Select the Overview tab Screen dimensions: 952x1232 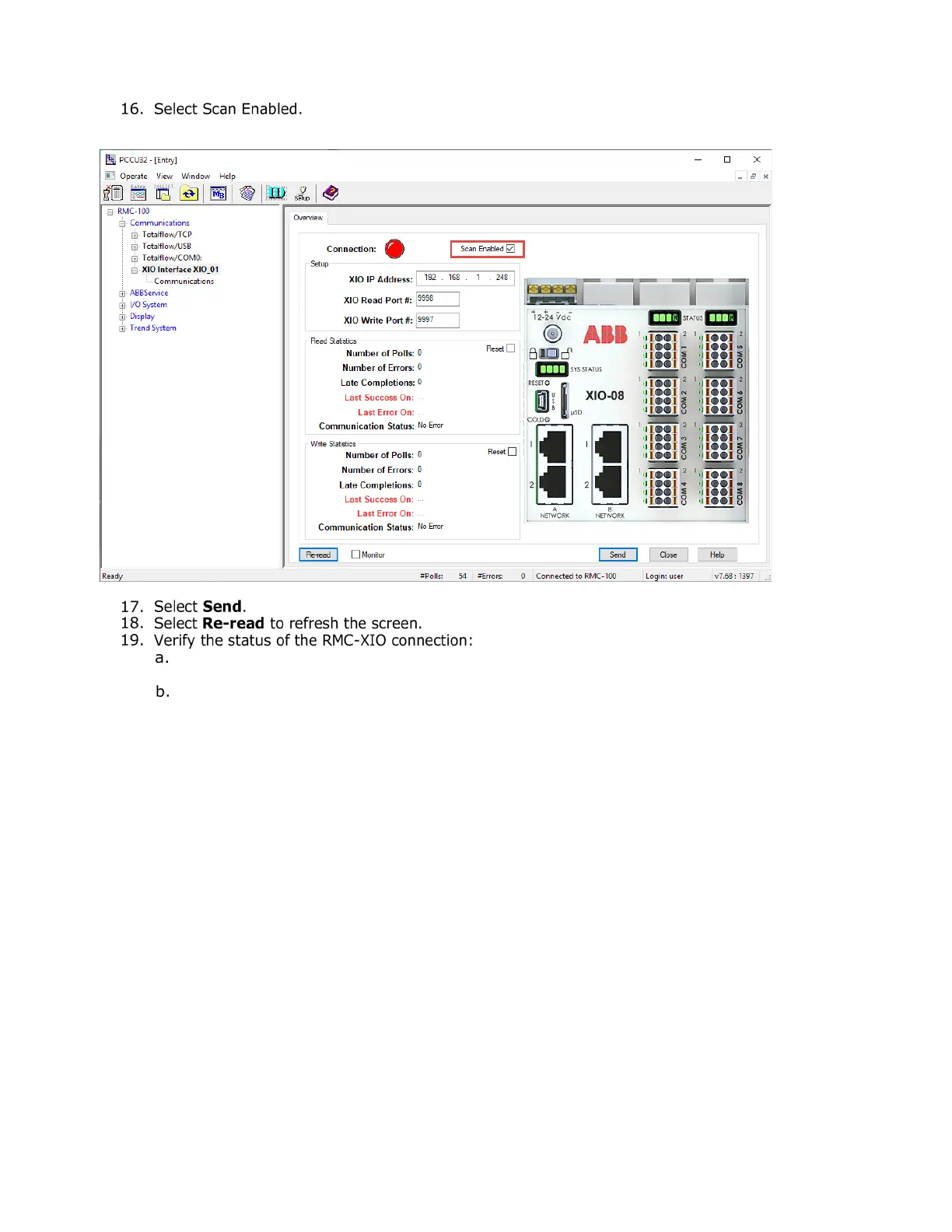[308, 218]
